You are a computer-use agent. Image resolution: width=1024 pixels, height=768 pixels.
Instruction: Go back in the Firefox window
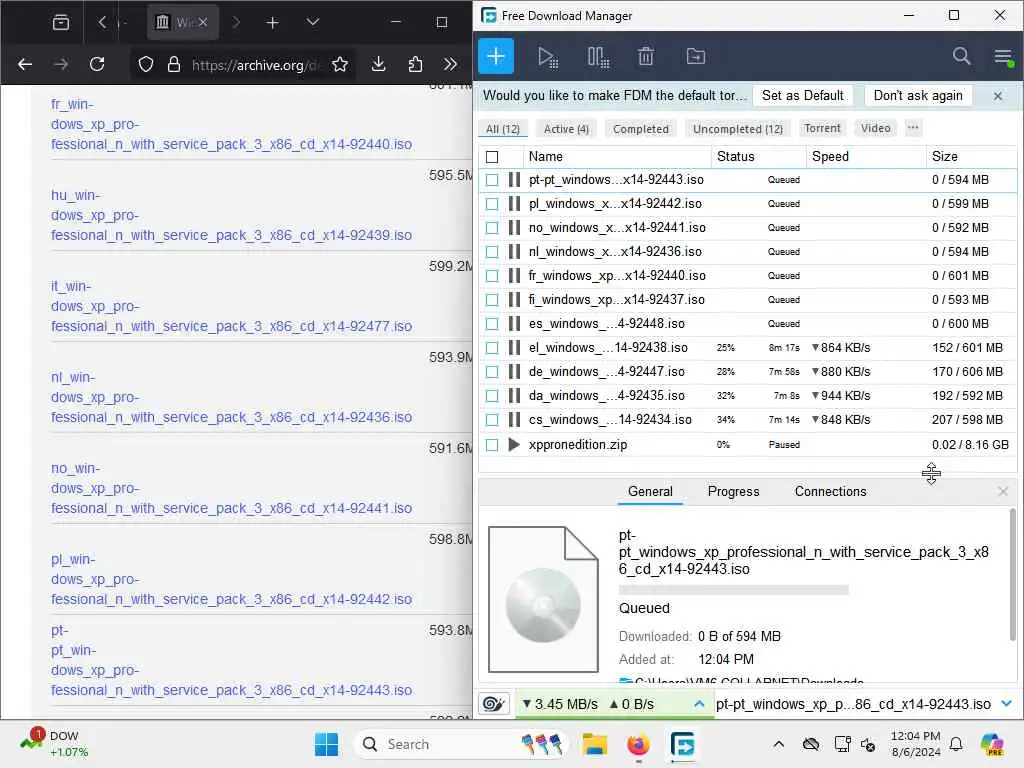25,64
